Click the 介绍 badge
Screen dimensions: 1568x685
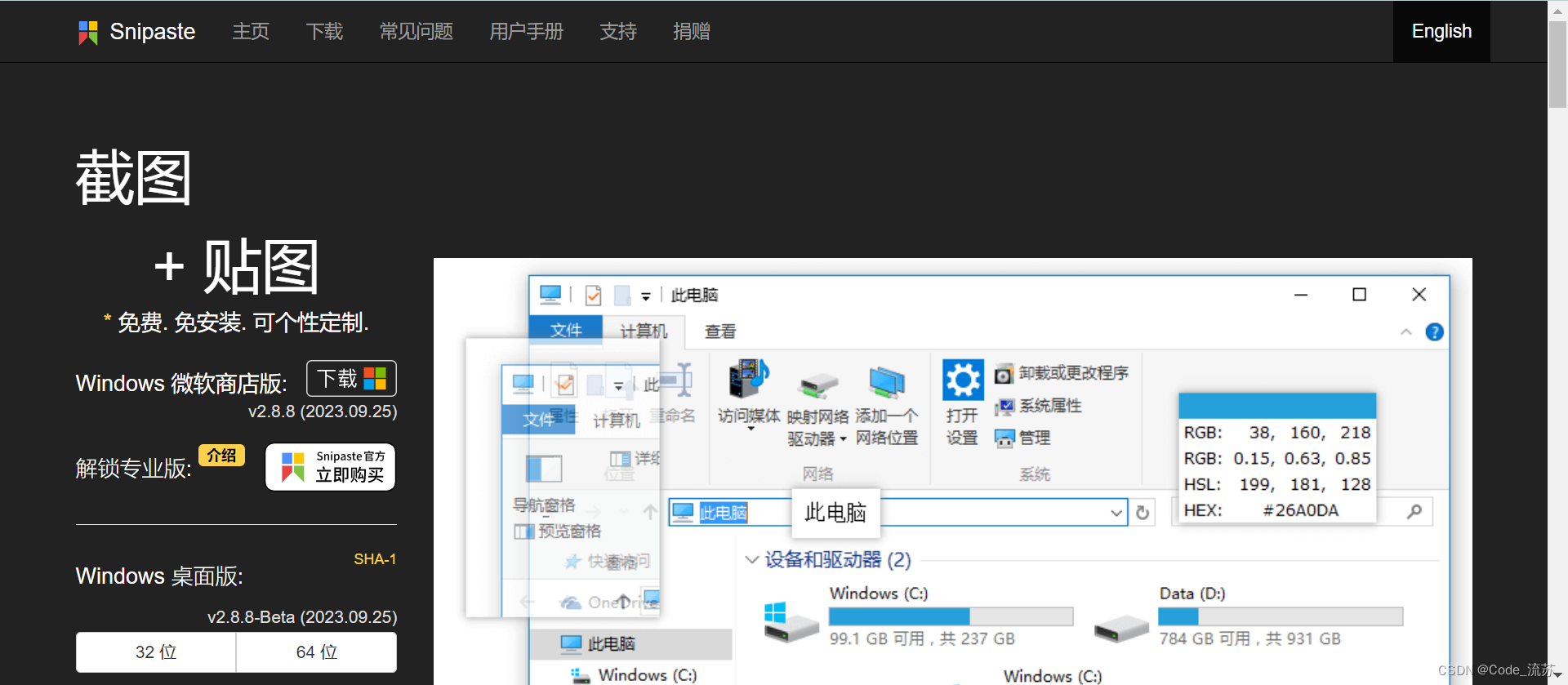point(221,456)
